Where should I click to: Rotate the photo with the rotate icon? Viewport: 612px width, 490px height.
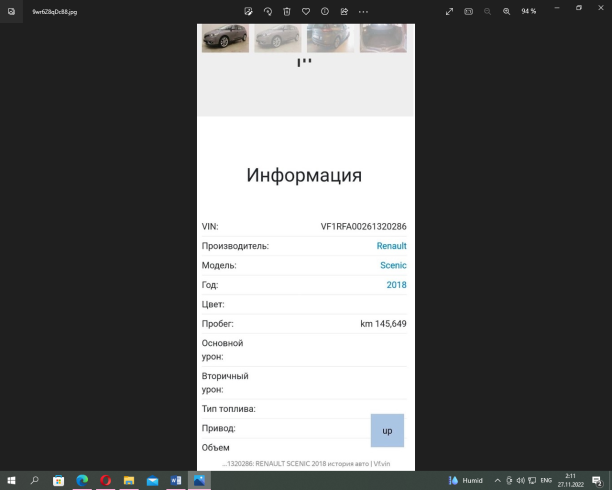268,12
